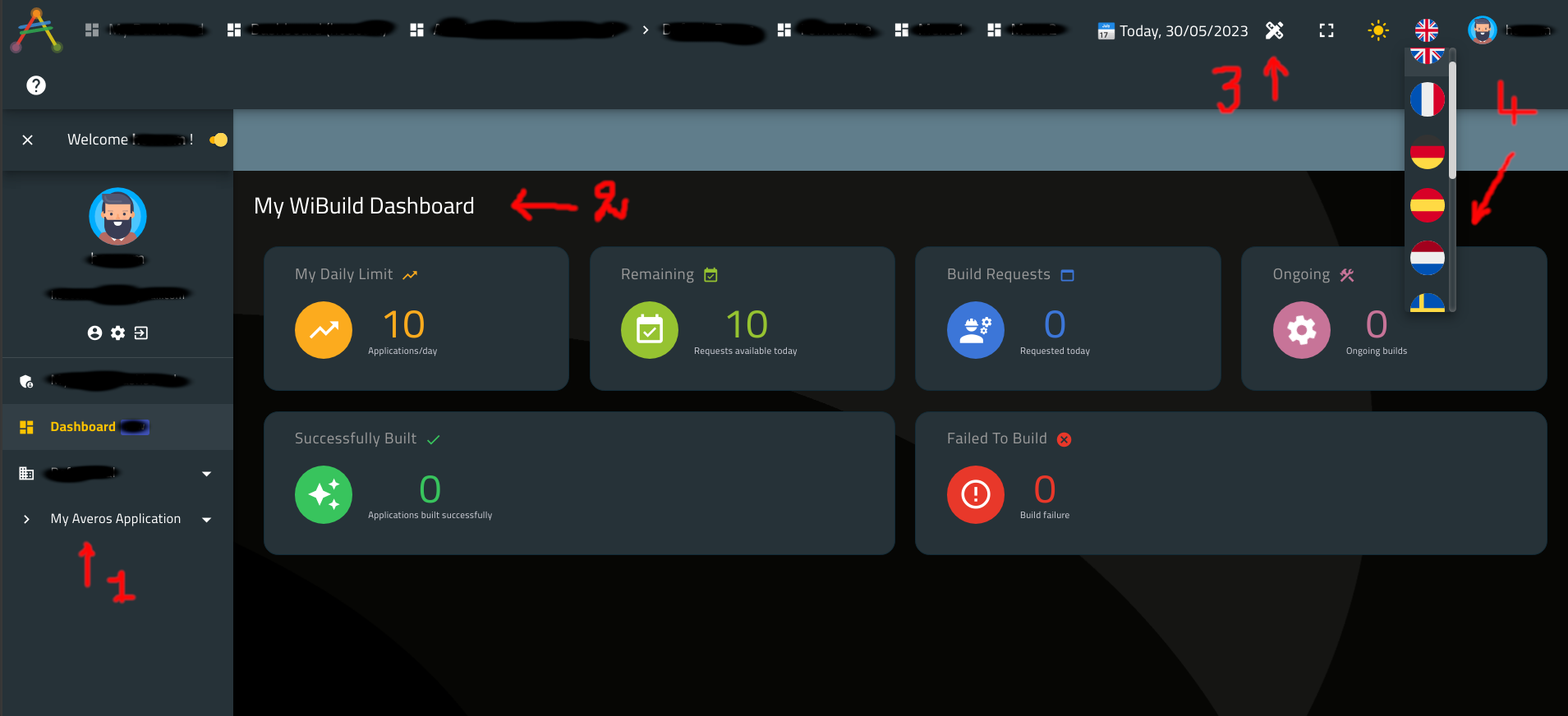The width and height of the screenshot is (1568, 716).
Task: Select the German flag language
Action: tap(1428, 153)
